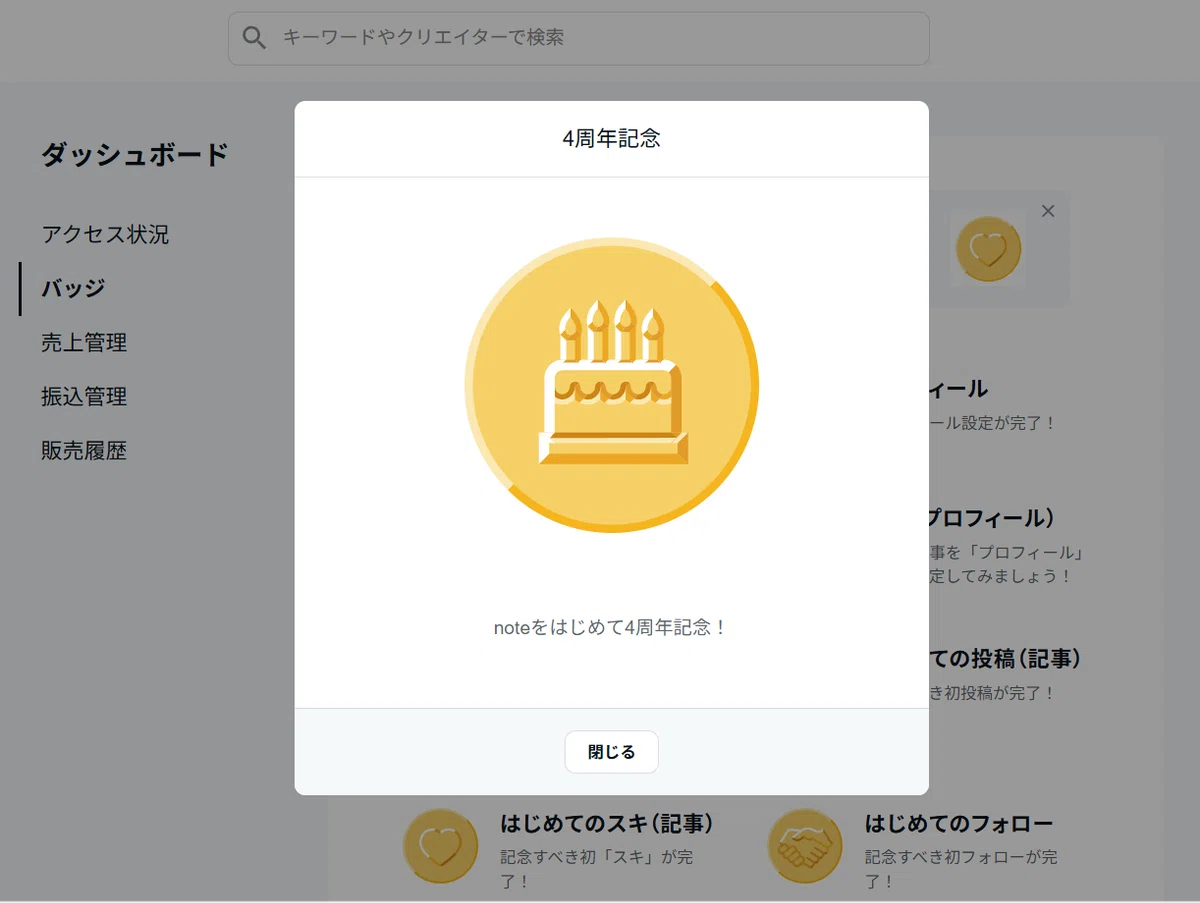Click the ダッシュボード heading
This screenshot has height=903, width=1200.
click(x=135, y=154)
